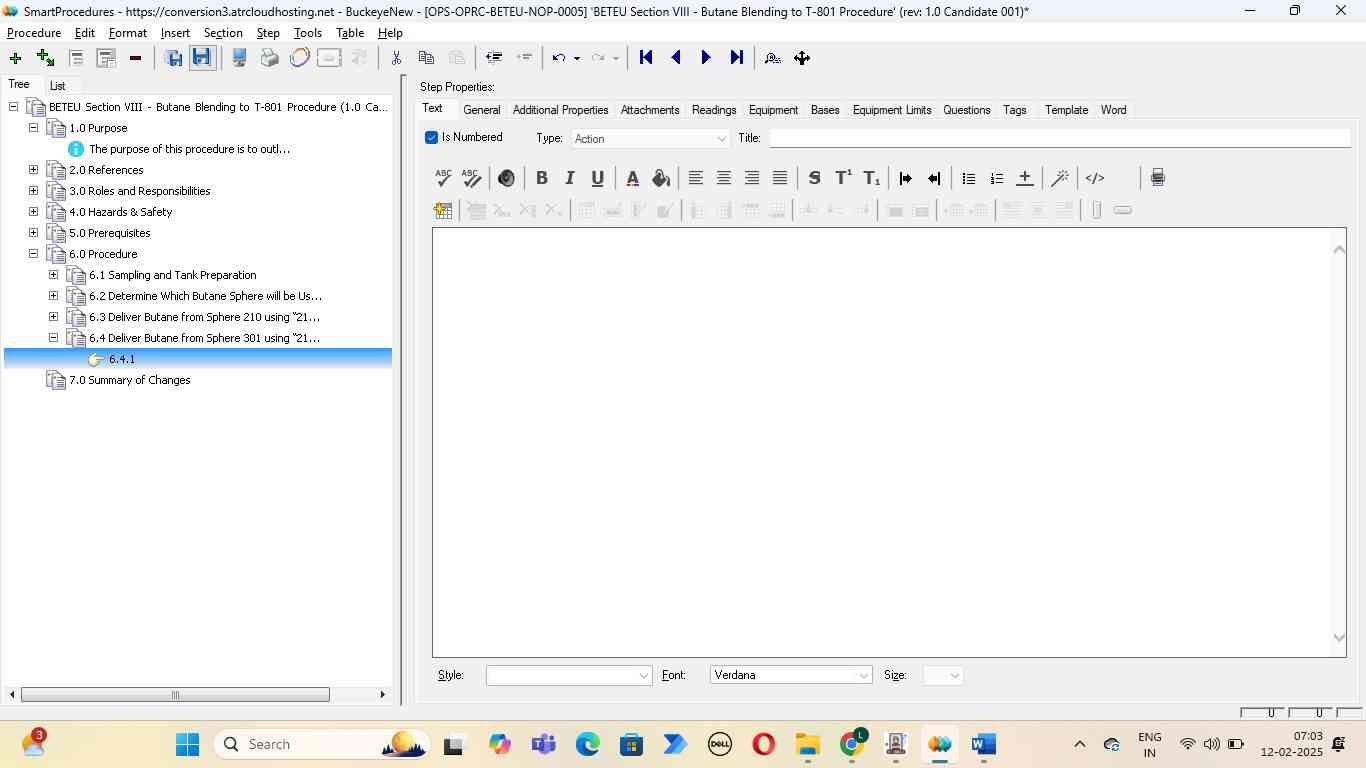
Task: Open the Insert menu
Action: coord(175,33)
